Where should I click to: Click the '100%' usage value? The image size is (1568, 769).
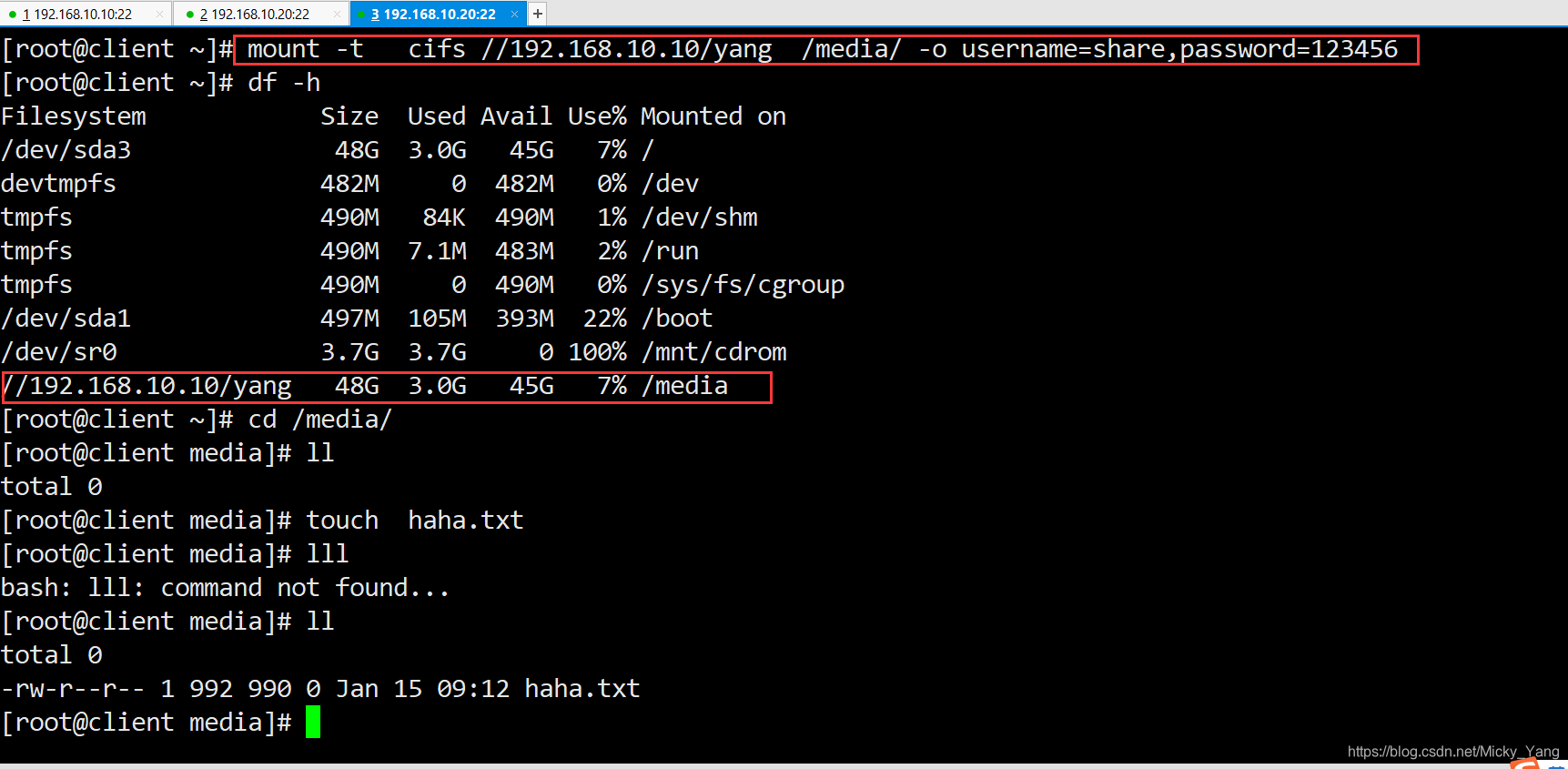click(x=598, y=352)
